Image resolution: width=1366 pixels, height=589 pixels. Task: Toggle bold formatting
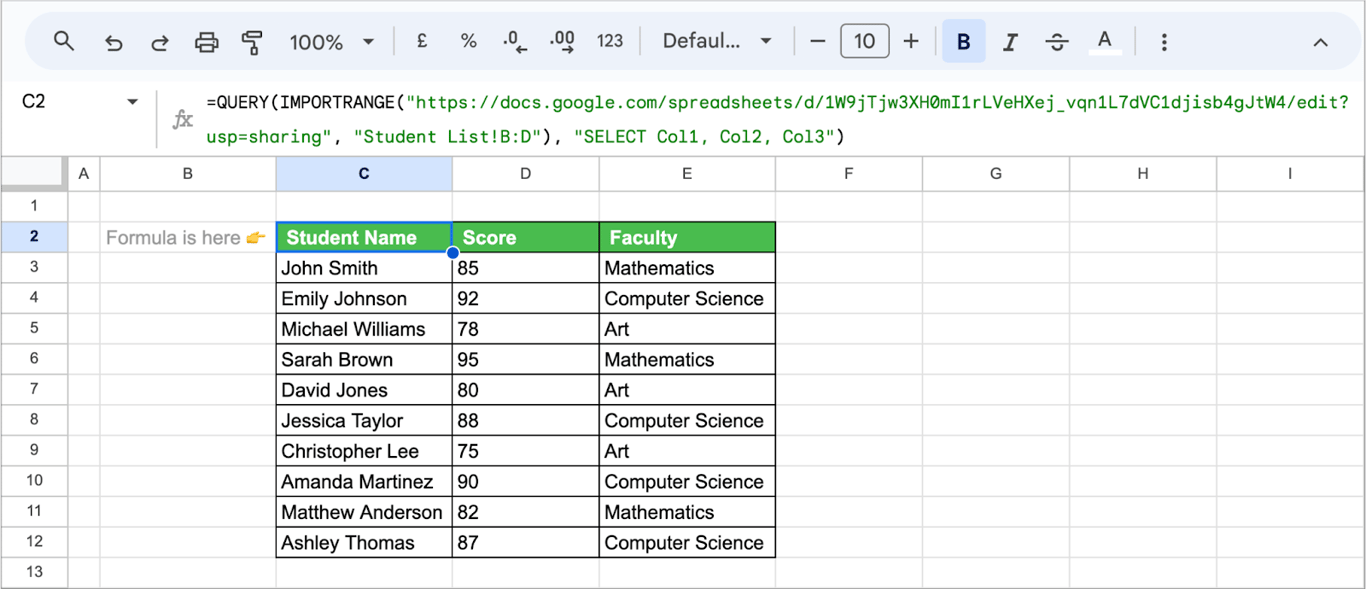964,42
